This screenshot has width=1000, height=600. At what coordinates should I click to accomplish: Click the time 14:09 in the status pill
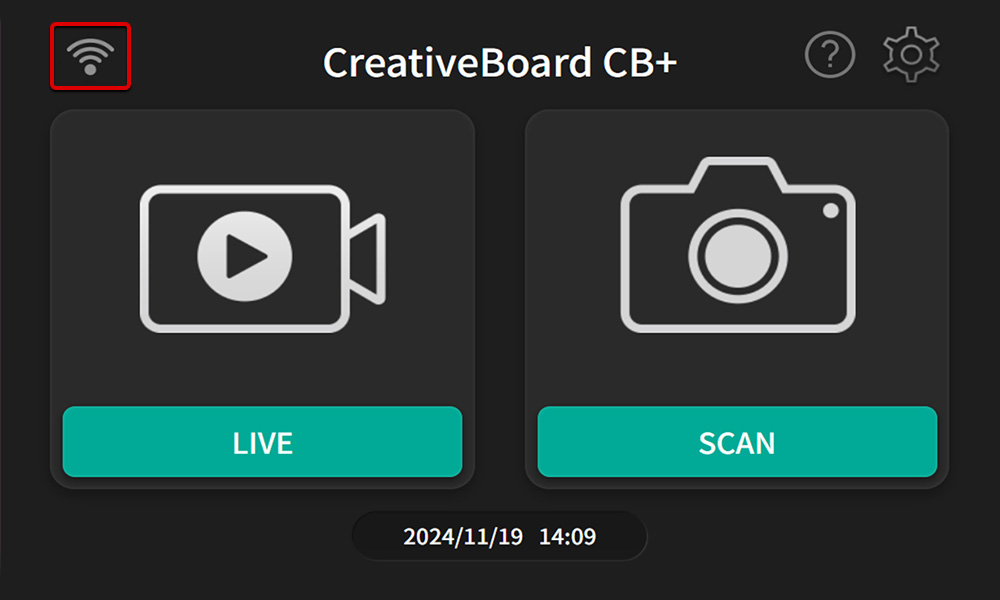tap(568, 536)
